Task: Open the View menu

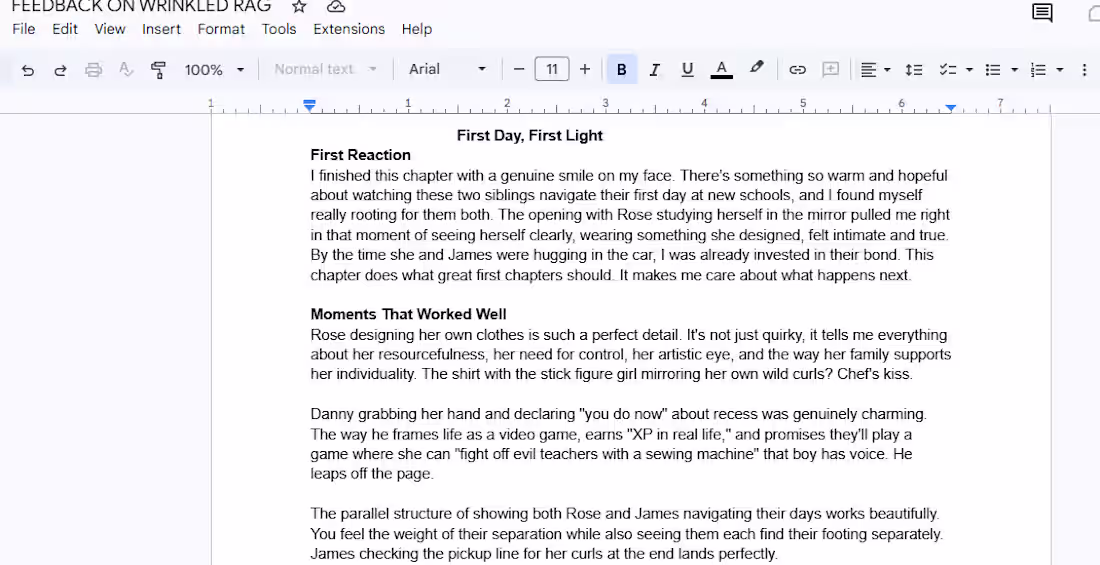Action: (110, 29)
